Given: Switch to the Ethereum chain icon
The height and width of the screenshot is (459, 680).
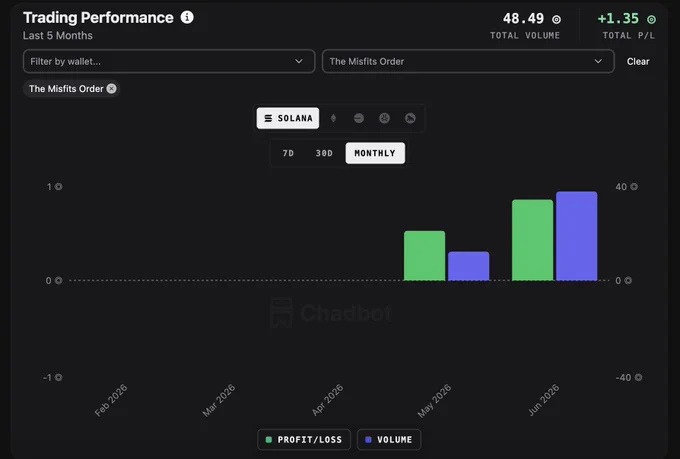Looking at the screenshot, I should (333, 118).
